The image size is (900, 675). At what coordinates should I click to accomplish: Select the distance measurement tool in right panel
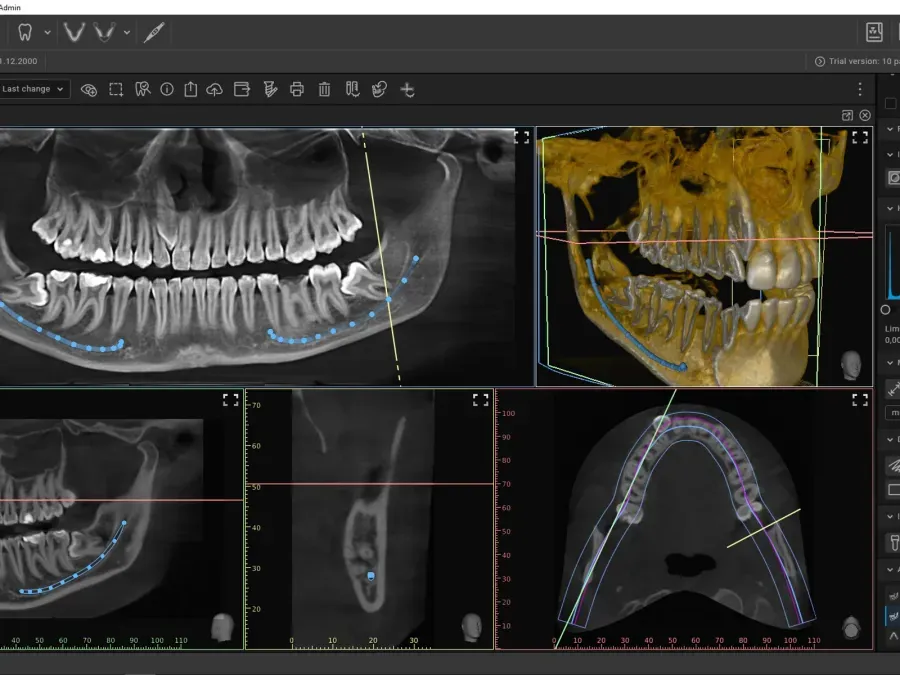[893, 389]
